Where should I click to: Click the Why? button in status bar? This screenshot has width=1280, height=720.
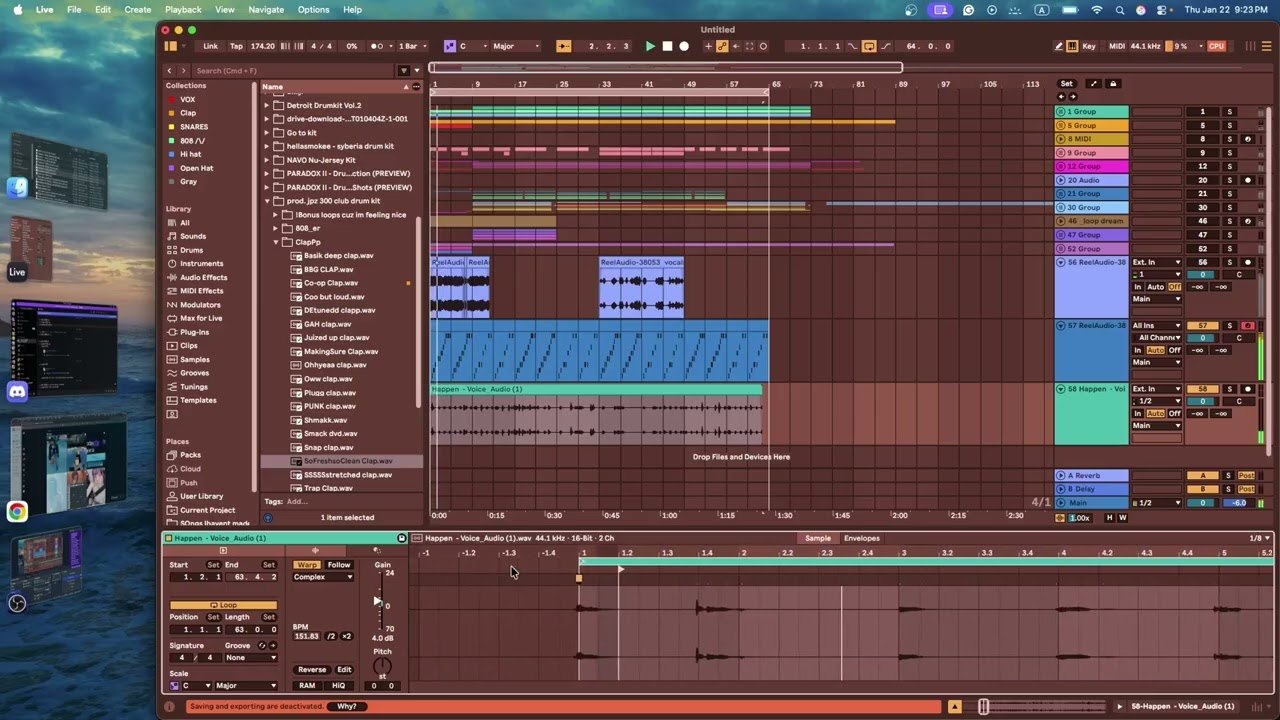coord(347,706)
